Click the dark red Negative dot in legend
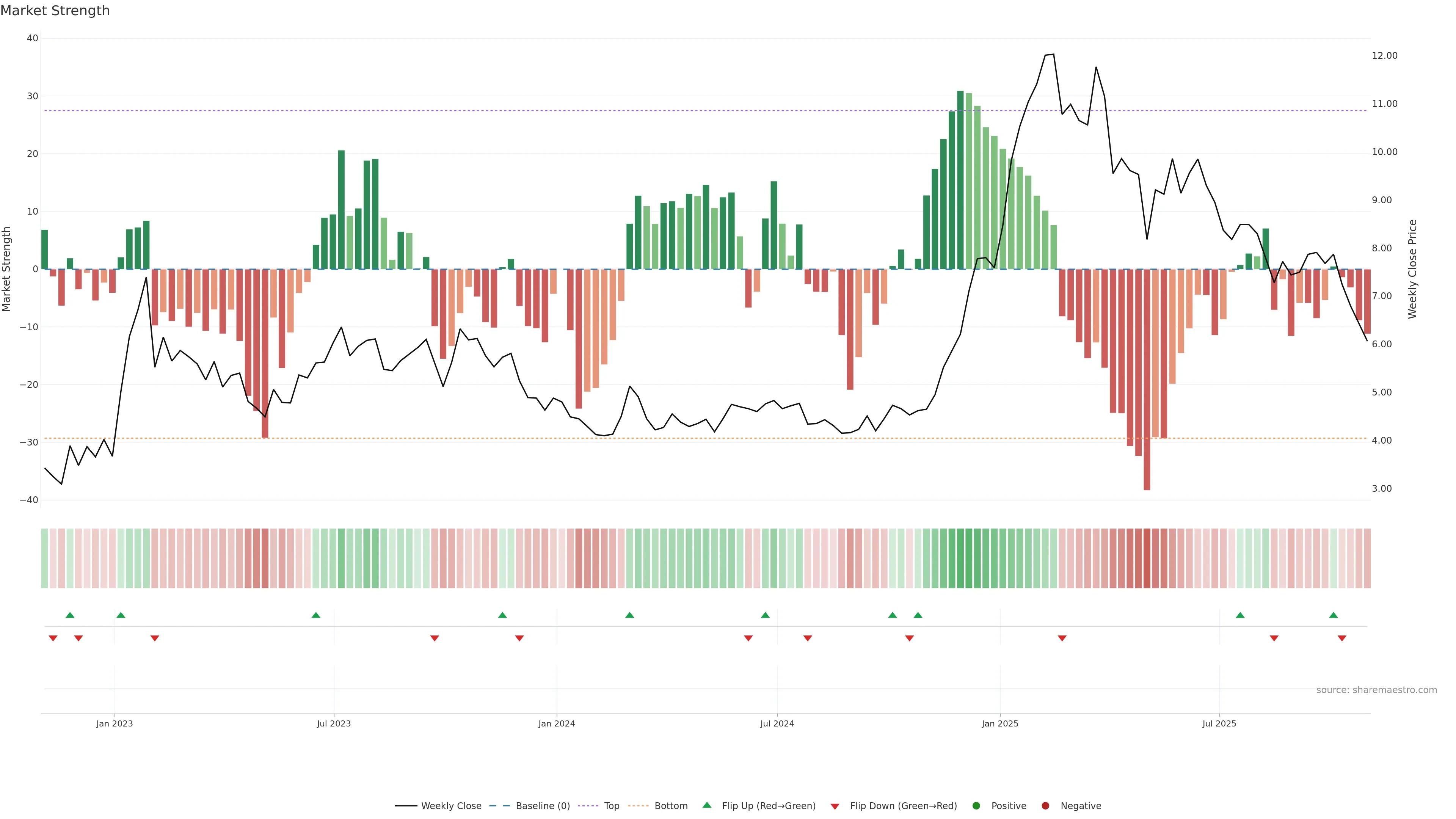The width and height of the screenshot is (1456, 819). pos(1045,805)
